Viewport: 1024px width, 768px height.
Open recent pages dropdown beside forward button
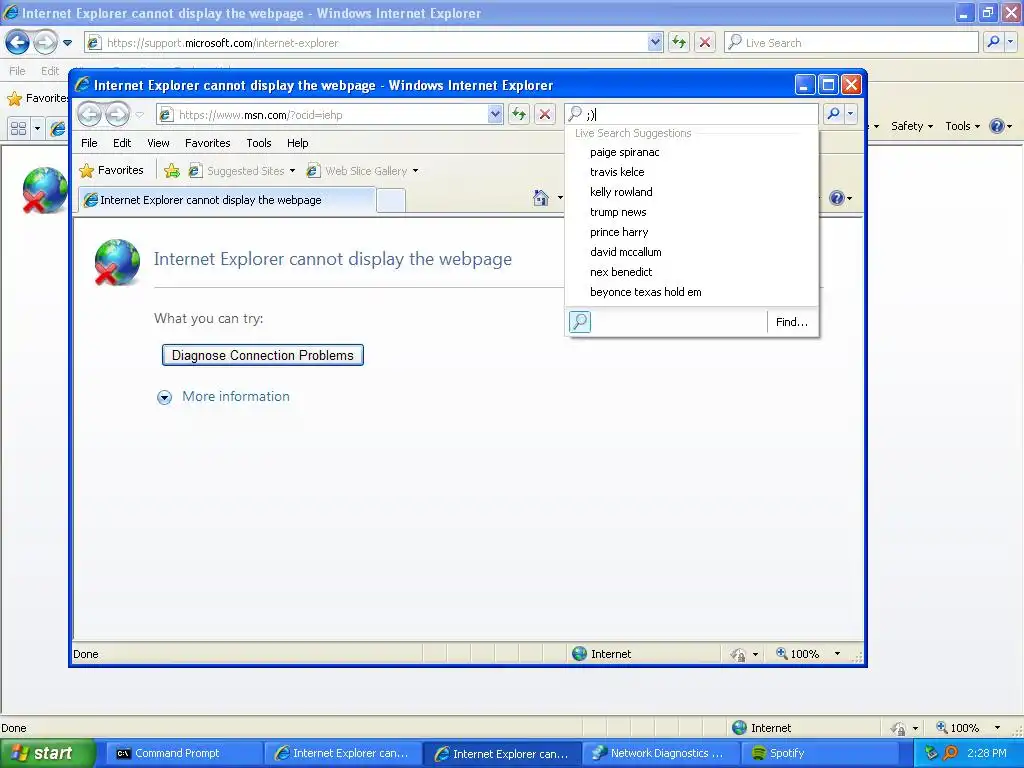click(140, 114)
